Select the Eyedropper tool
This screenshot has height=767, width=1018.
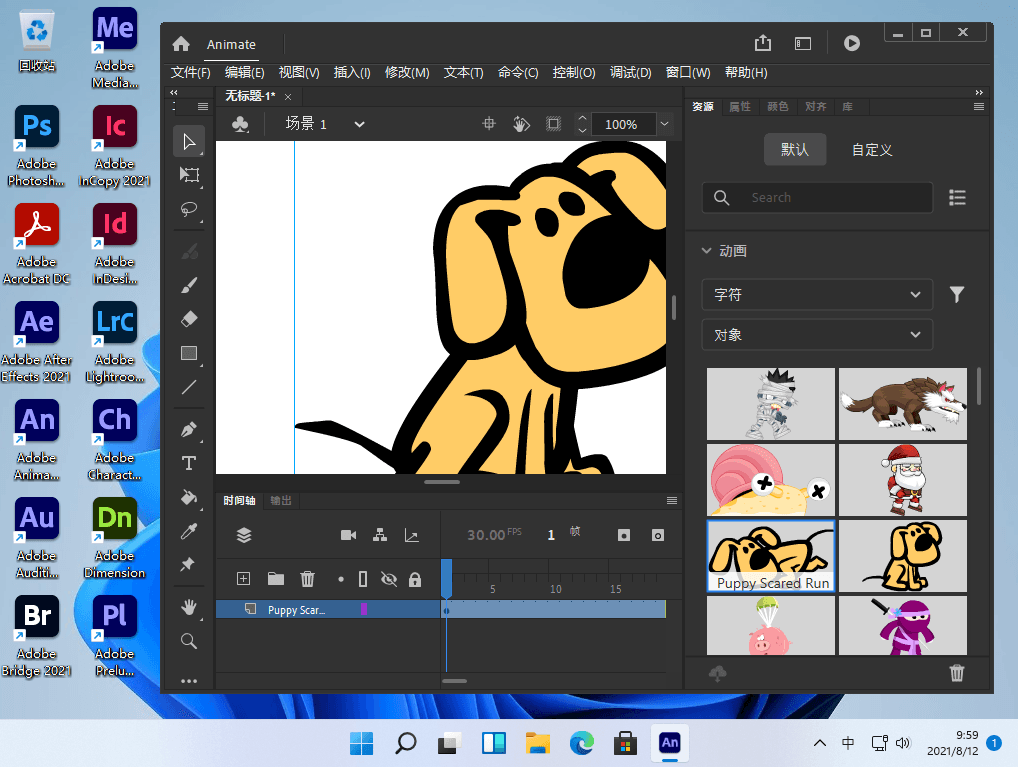coord(189,531)
